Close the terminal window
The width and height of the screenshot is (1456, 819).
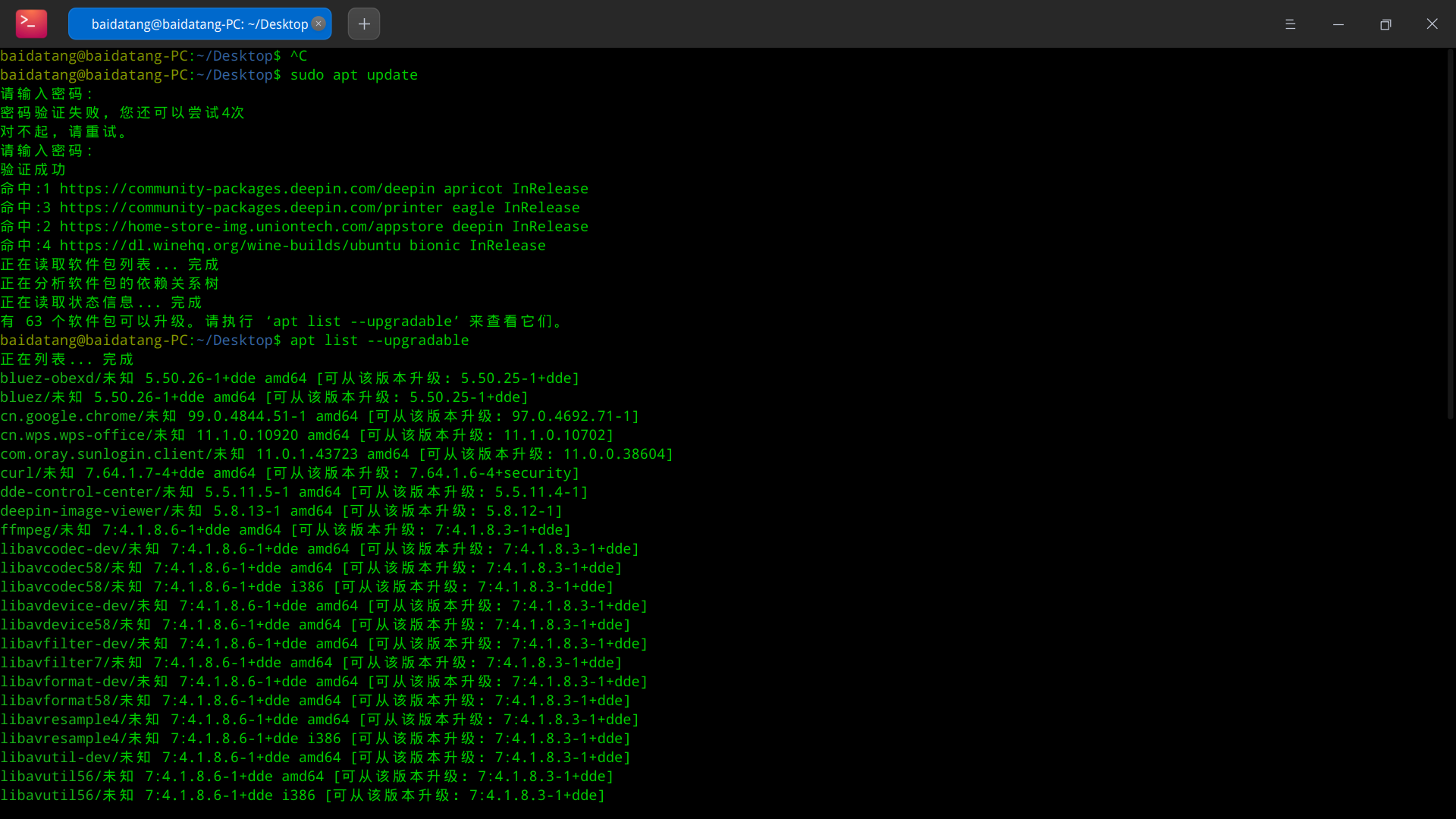1432,24
